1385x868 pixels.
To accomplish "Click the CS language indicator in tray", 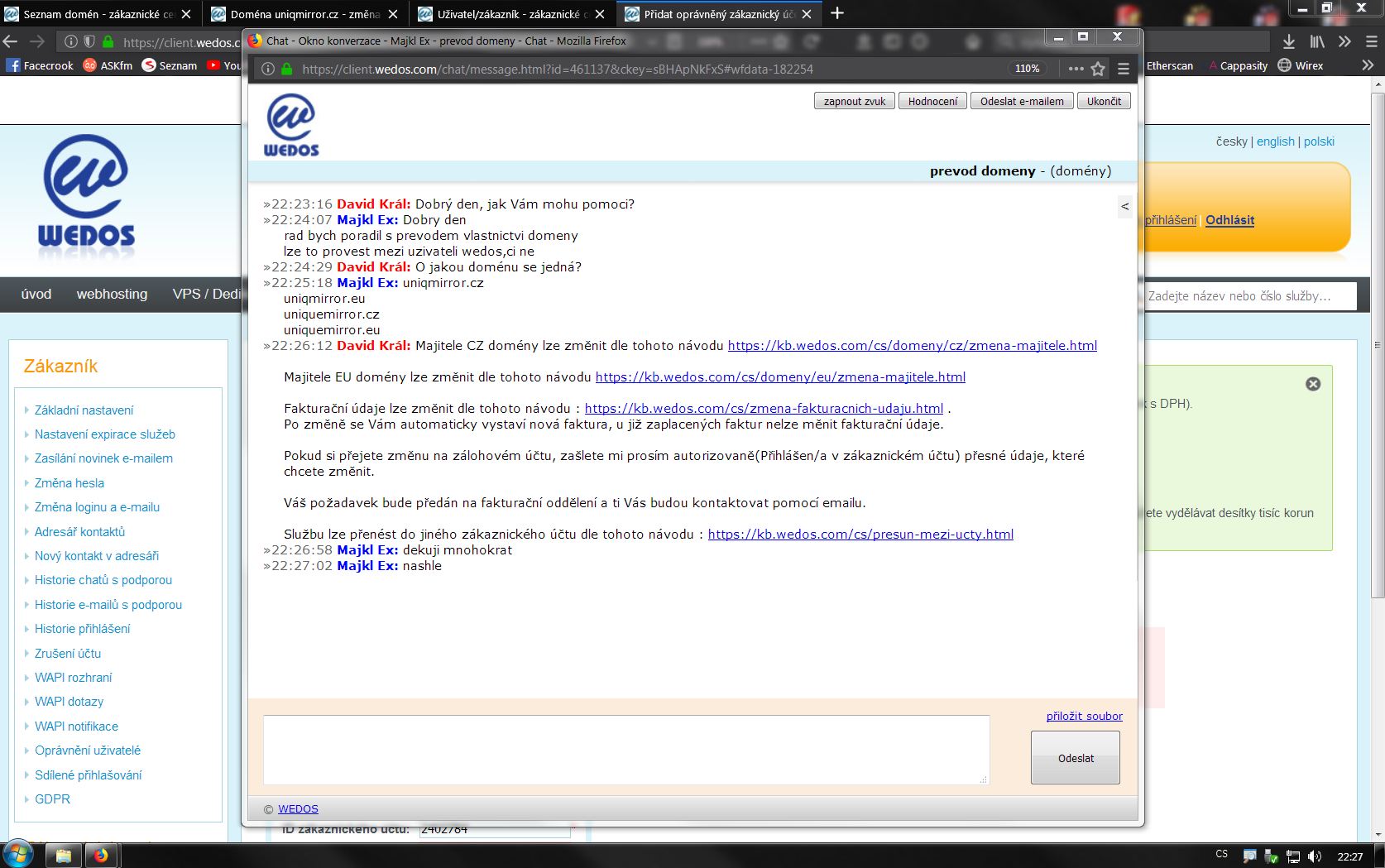I will pos(1221,854).
